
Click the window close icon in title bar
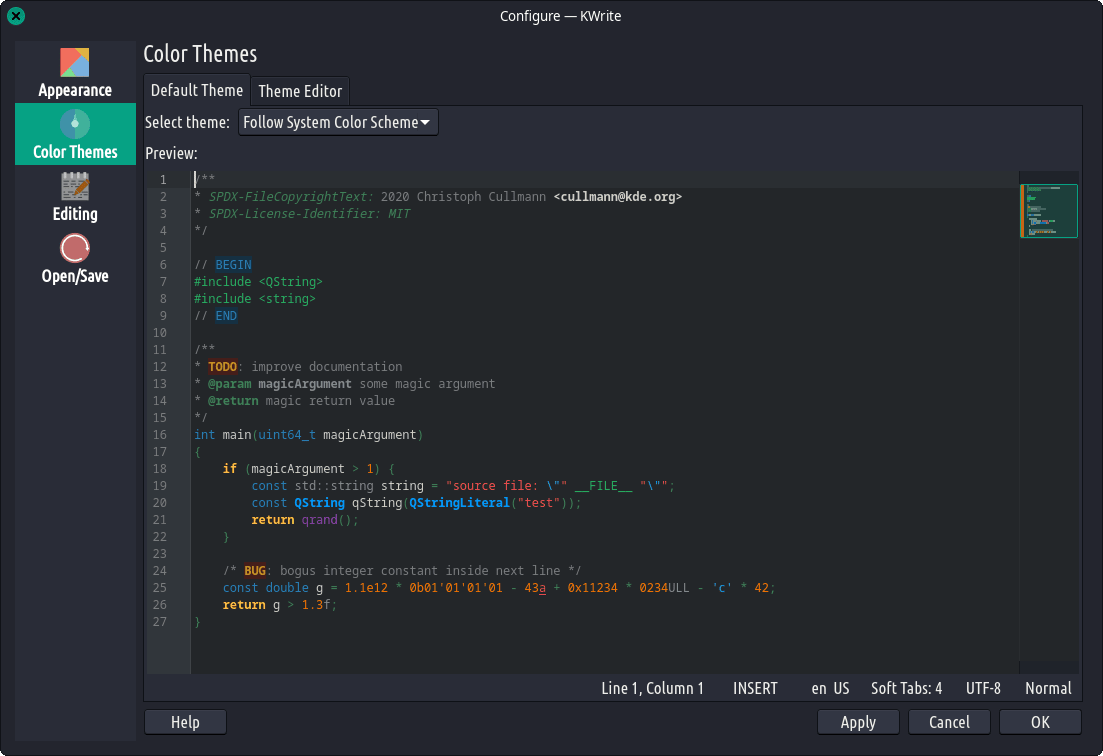coord(16,16)
